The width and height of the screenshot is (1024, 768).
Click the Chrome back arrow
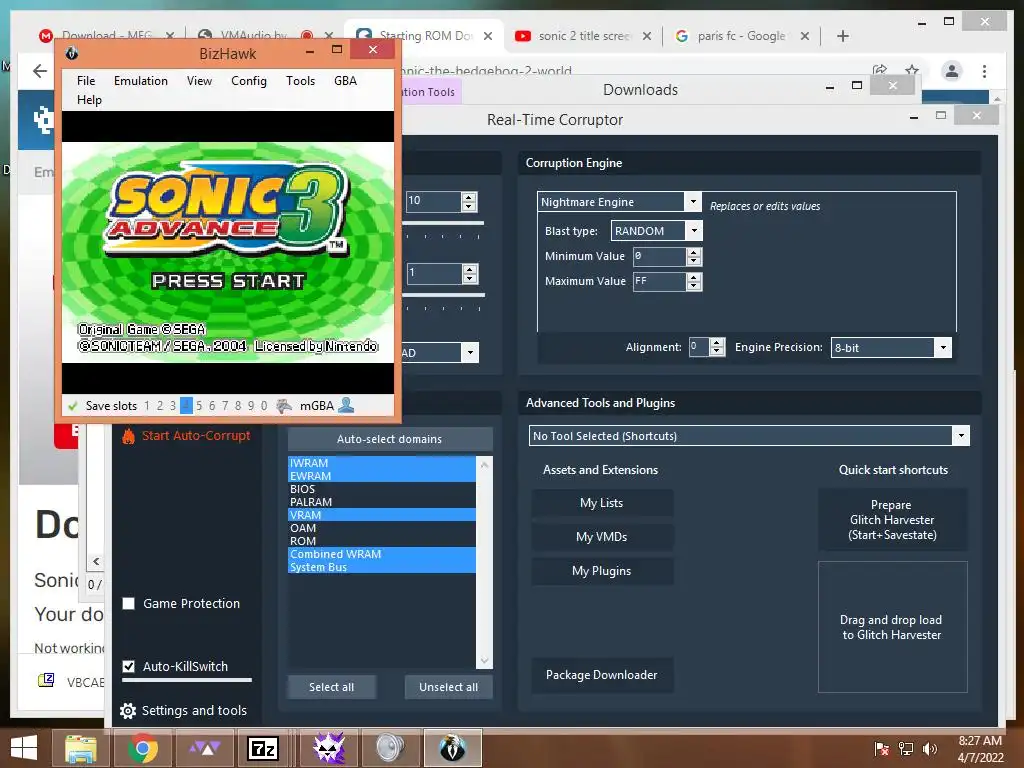coord(40,71)
